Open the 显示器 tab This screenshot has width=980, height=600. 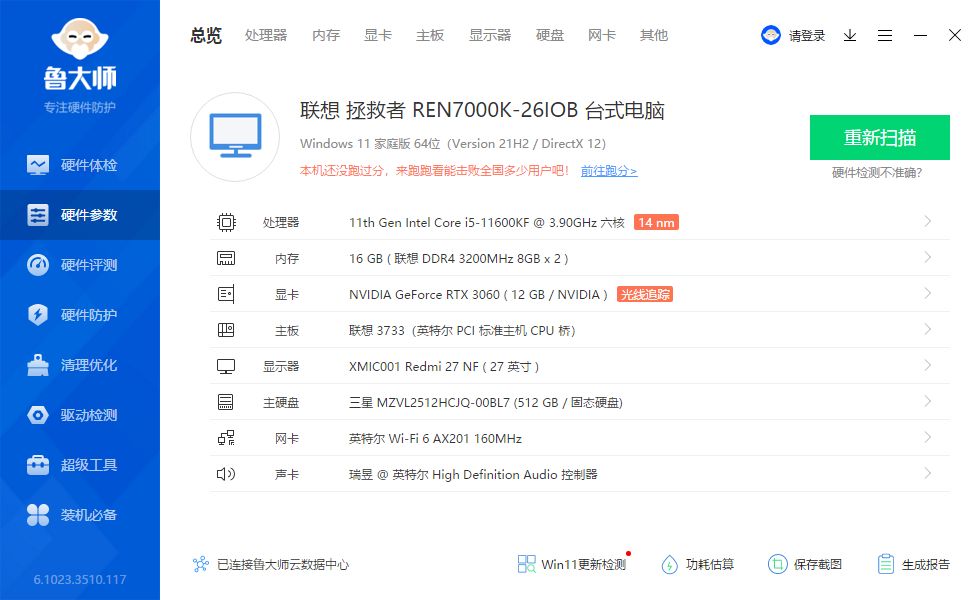tap(489, 35)
